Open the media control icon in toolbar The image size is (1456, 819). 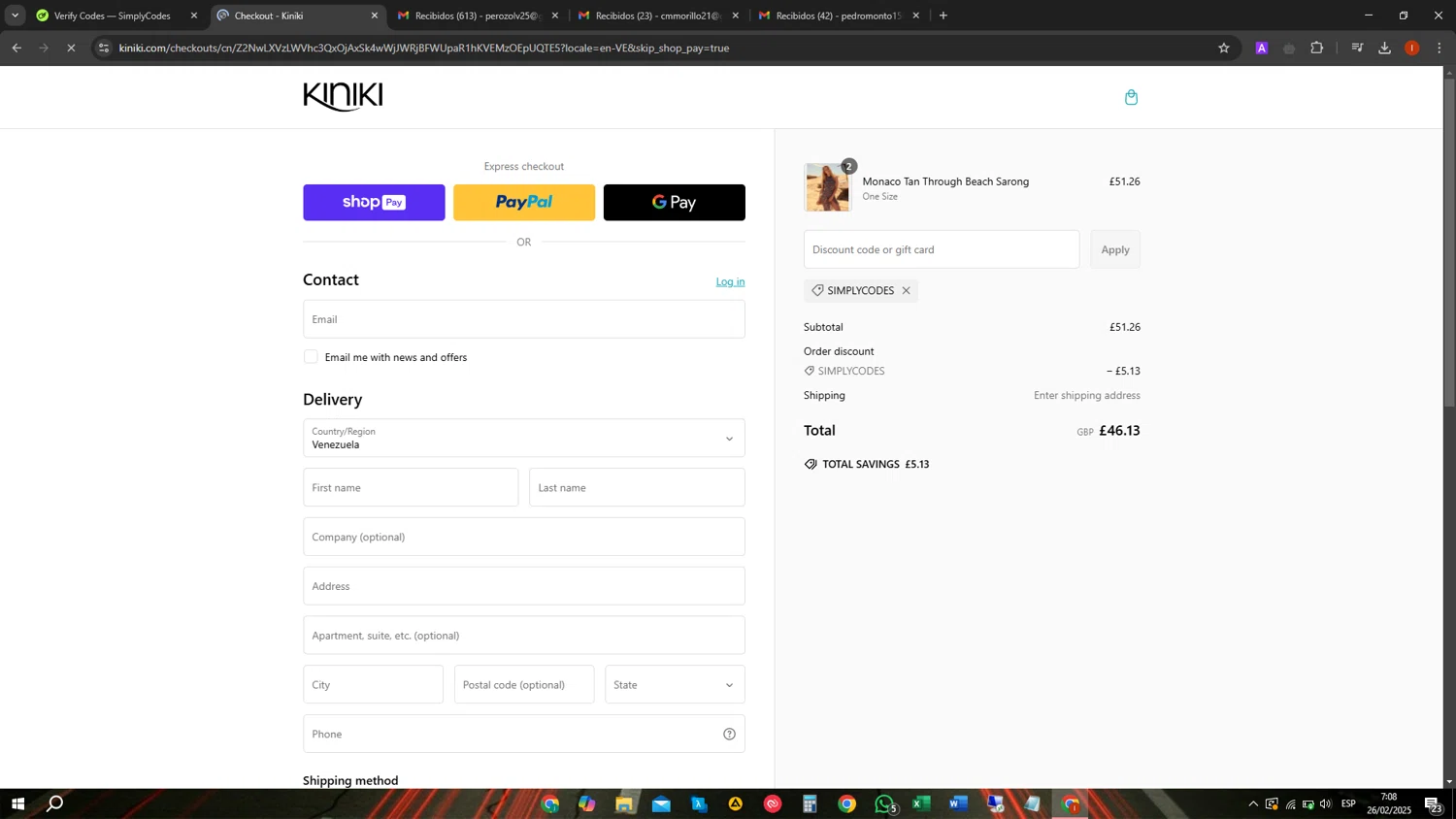click(x=1357, y=48)
